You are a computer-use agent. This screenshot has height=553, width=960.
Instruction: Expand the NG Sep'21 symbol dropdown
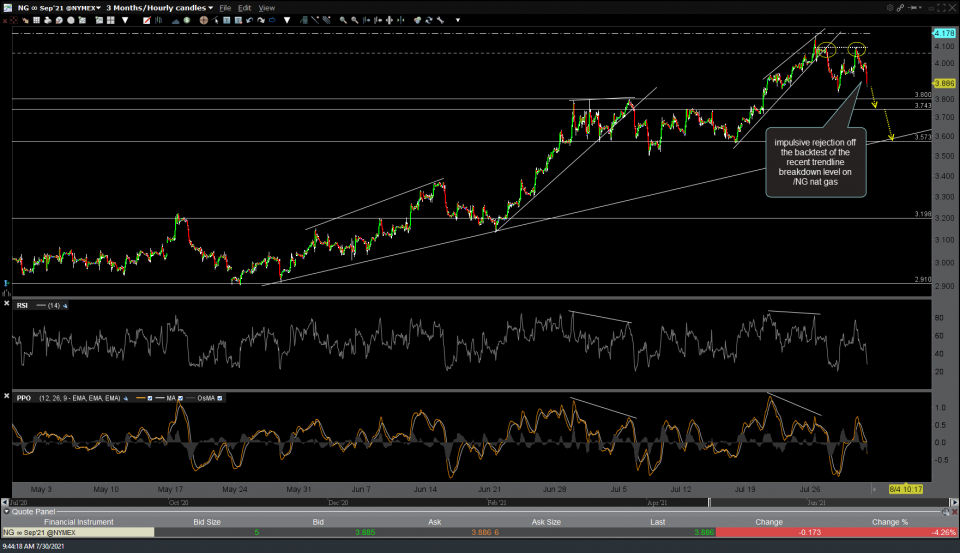[99, 7]
